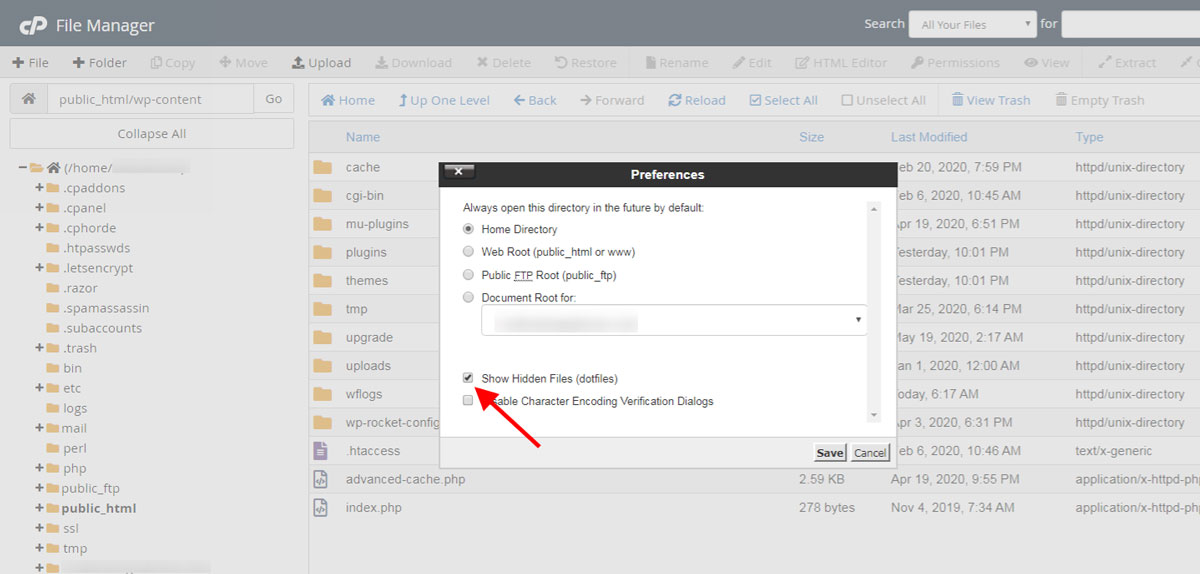Click the cPanel logo icon
This screenshot has height=574, width=1200.
33,24
